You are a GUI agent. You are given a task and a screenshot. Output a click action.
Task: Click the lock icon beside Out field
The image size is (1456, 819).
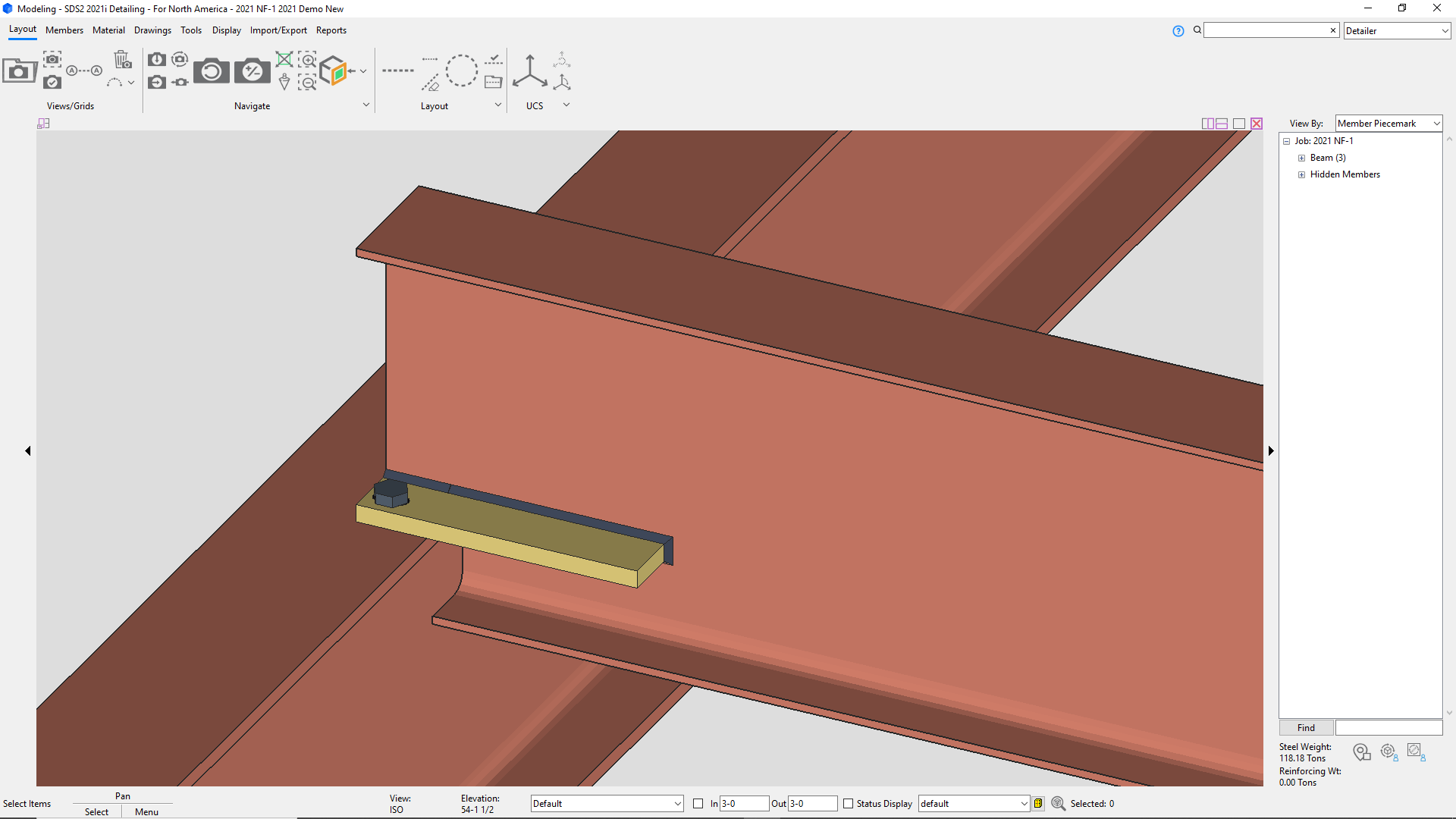click(1038, 803)
